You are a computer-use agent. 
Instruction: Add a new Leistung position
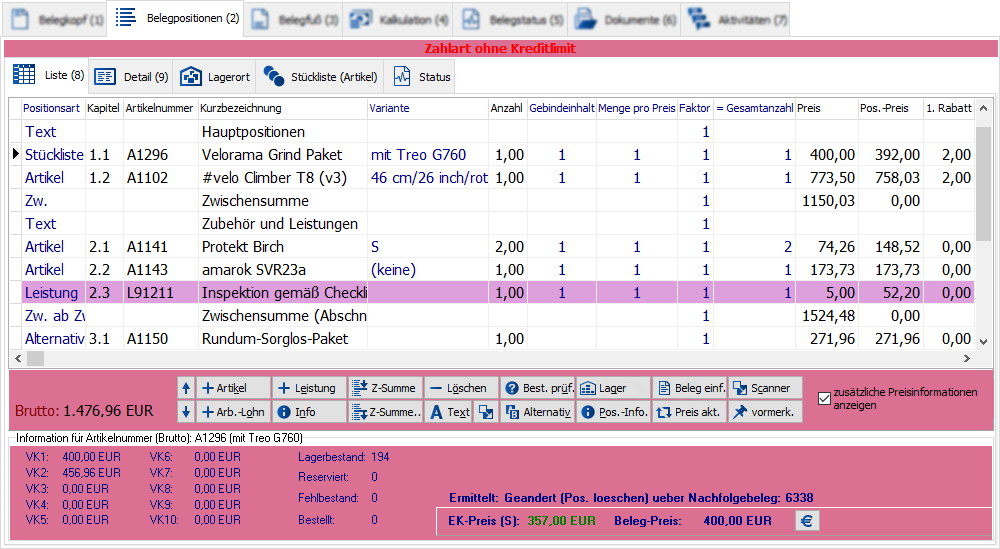(x=309, y=388)
